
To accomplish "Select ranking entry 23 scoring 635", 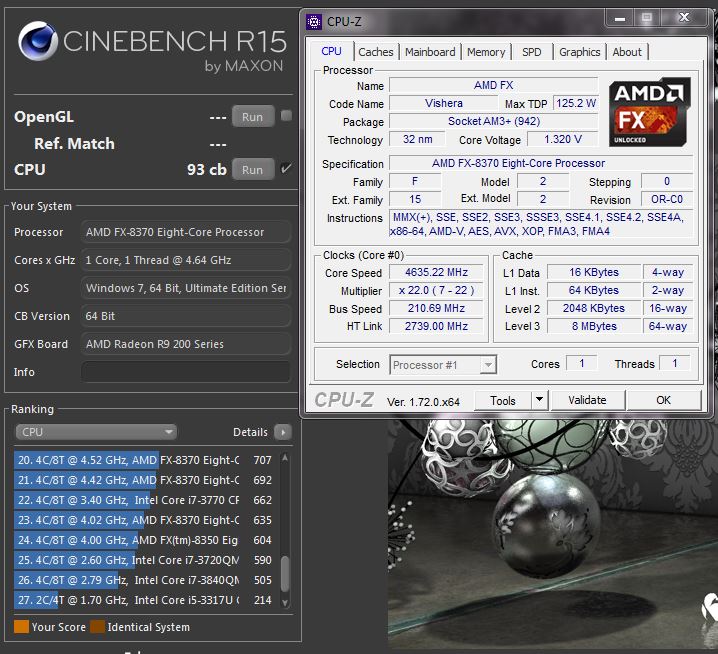I will [145, 520].
